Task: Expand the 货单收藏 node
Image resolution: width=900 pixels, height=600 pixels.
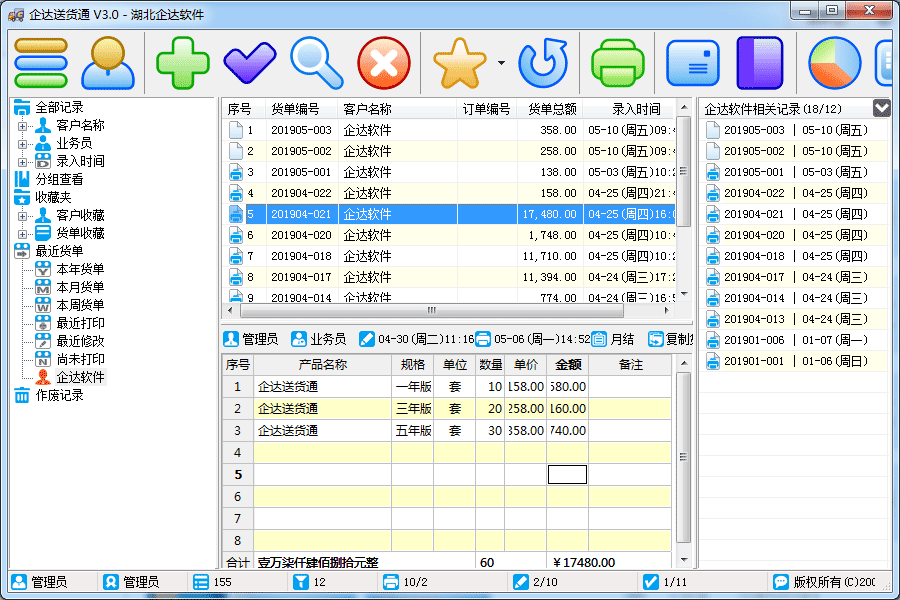Action: click(22, 233)
